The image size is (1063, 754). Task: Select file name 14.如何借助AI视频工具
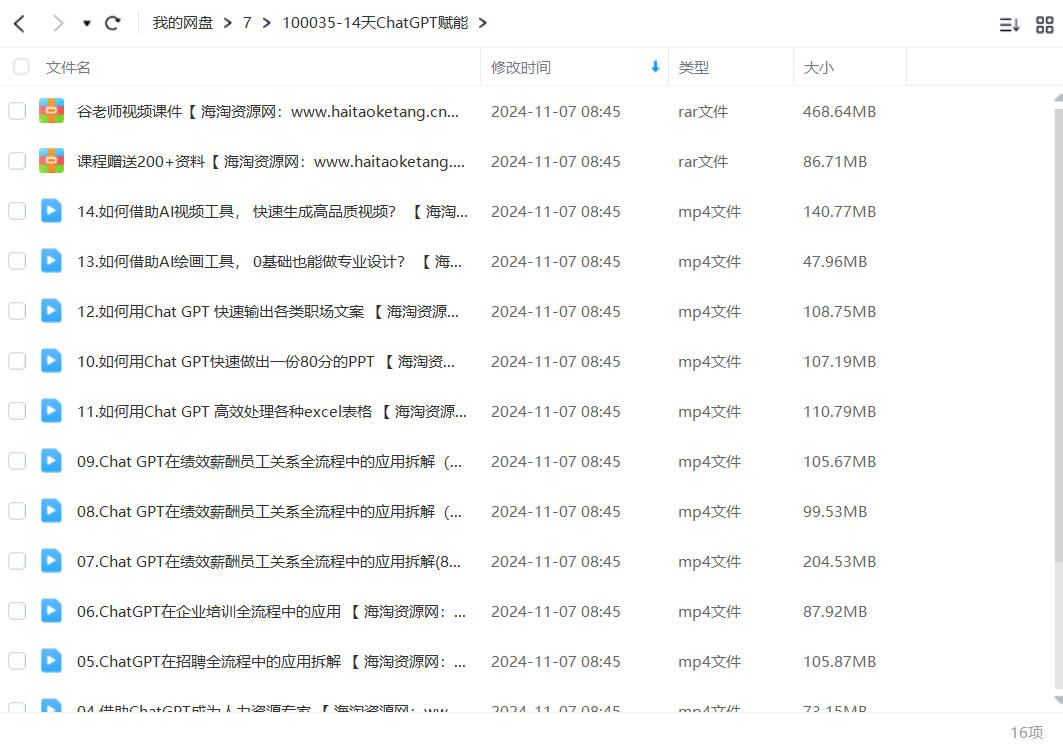pyautogui.click(x=272, y=212)
